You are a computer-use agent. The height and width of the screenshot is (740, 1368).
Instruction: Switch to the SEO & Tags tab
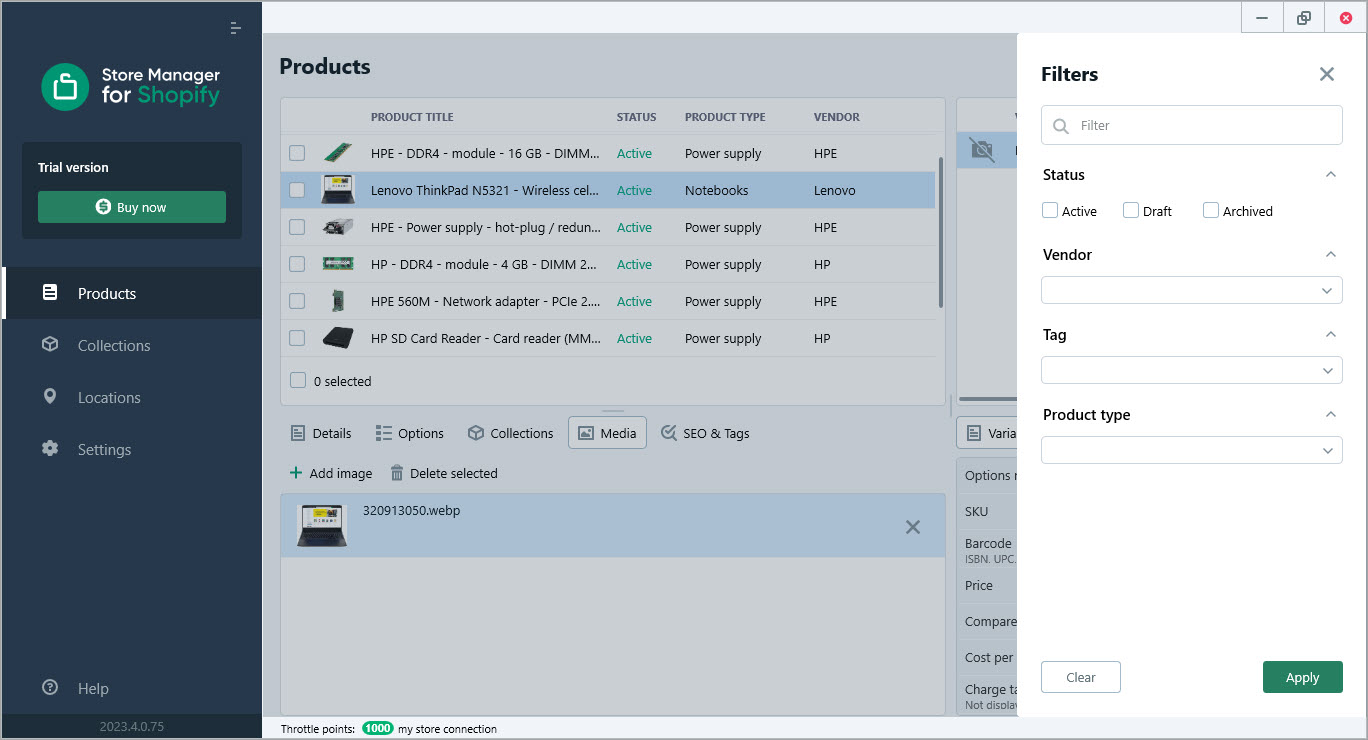click(x=705, y=433)
